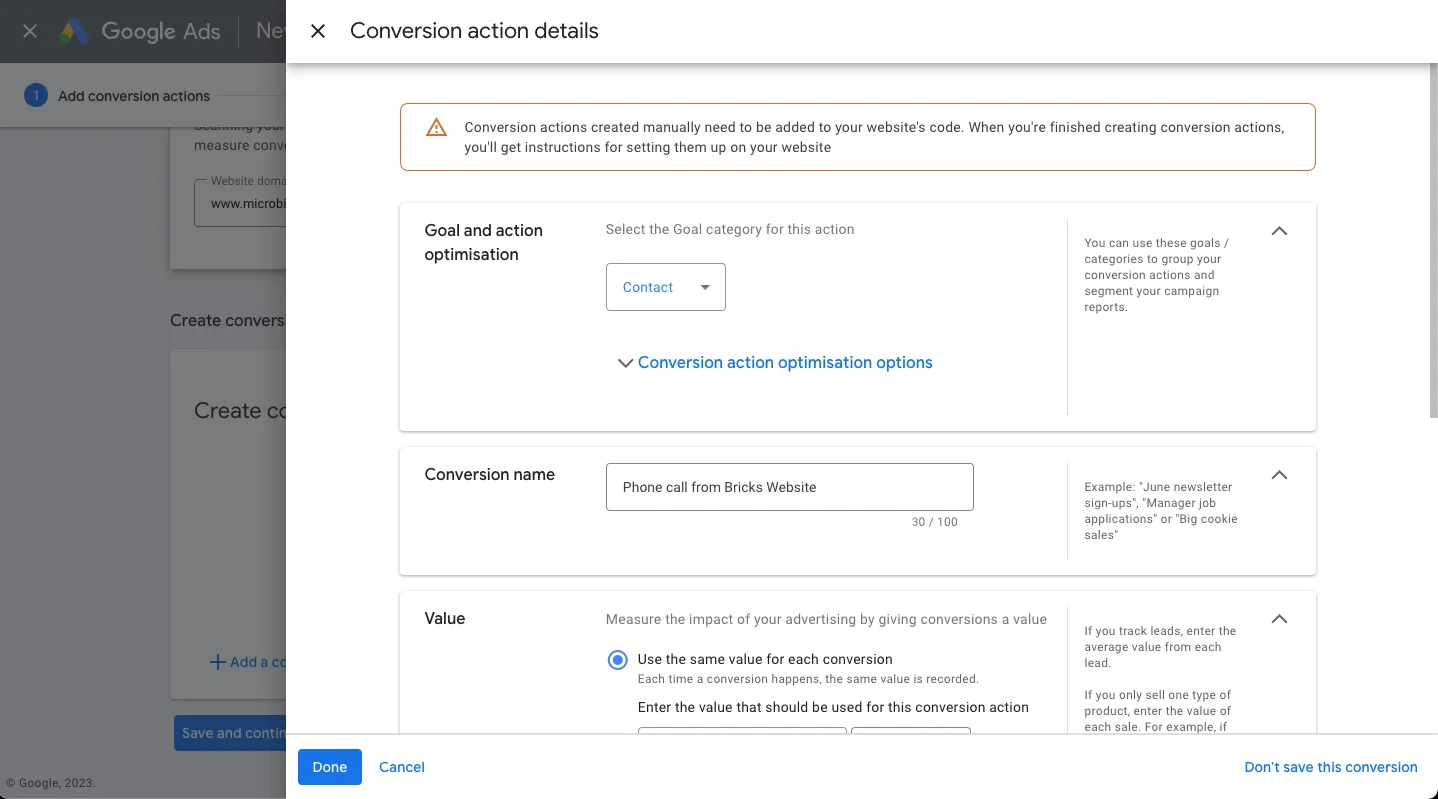Cancel the conversion action details
The width and height of the screenshot is (1438, 799).
pos(401,767)
